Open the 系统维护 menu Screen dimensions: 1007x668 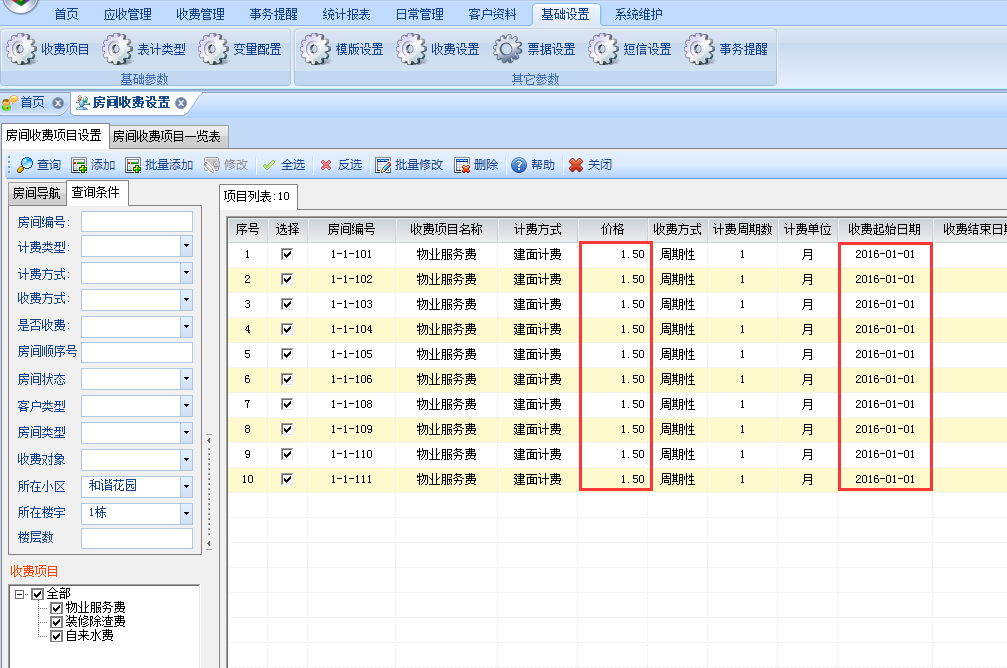tap(638, 14)
